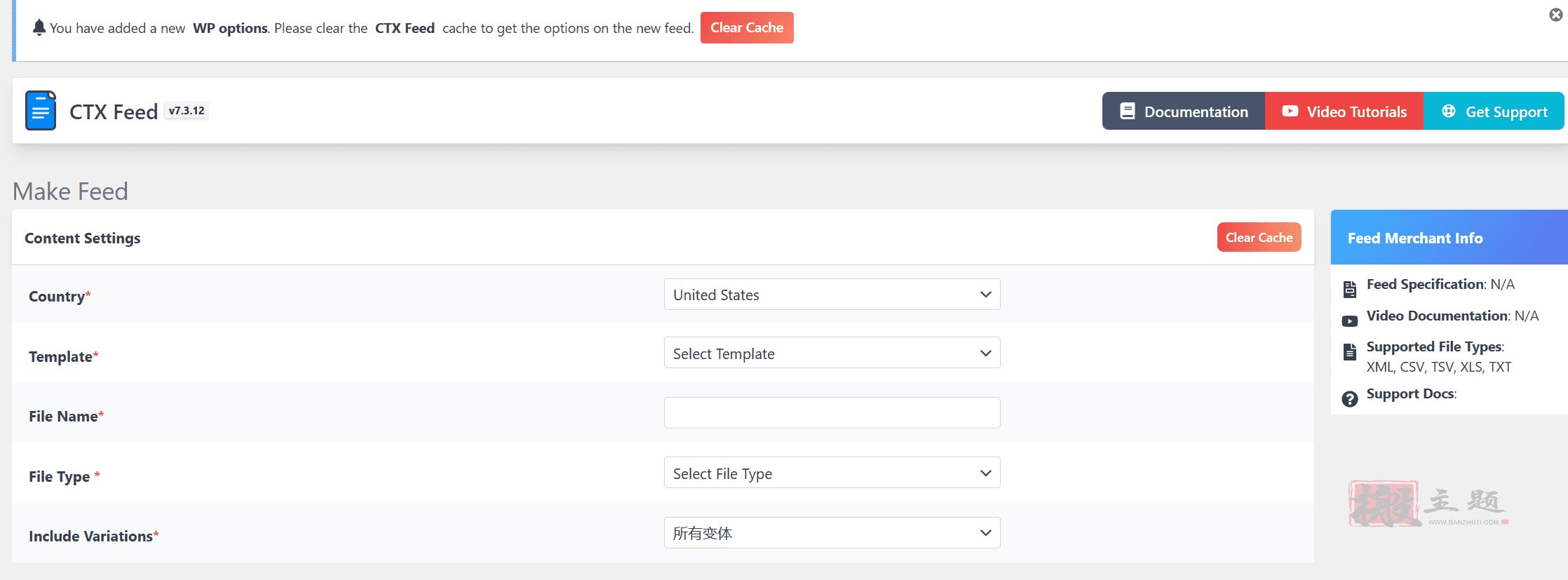This screenshot has width=1568, height=580.
Task: Dismiss the notice with the close icon
Action: [1555, 15]
